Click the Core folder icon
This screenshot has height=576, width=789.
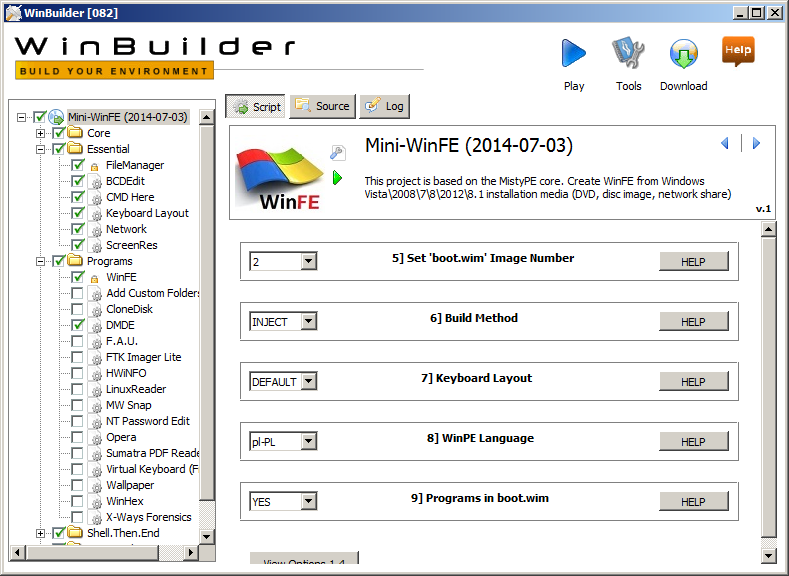pos(75,133)
